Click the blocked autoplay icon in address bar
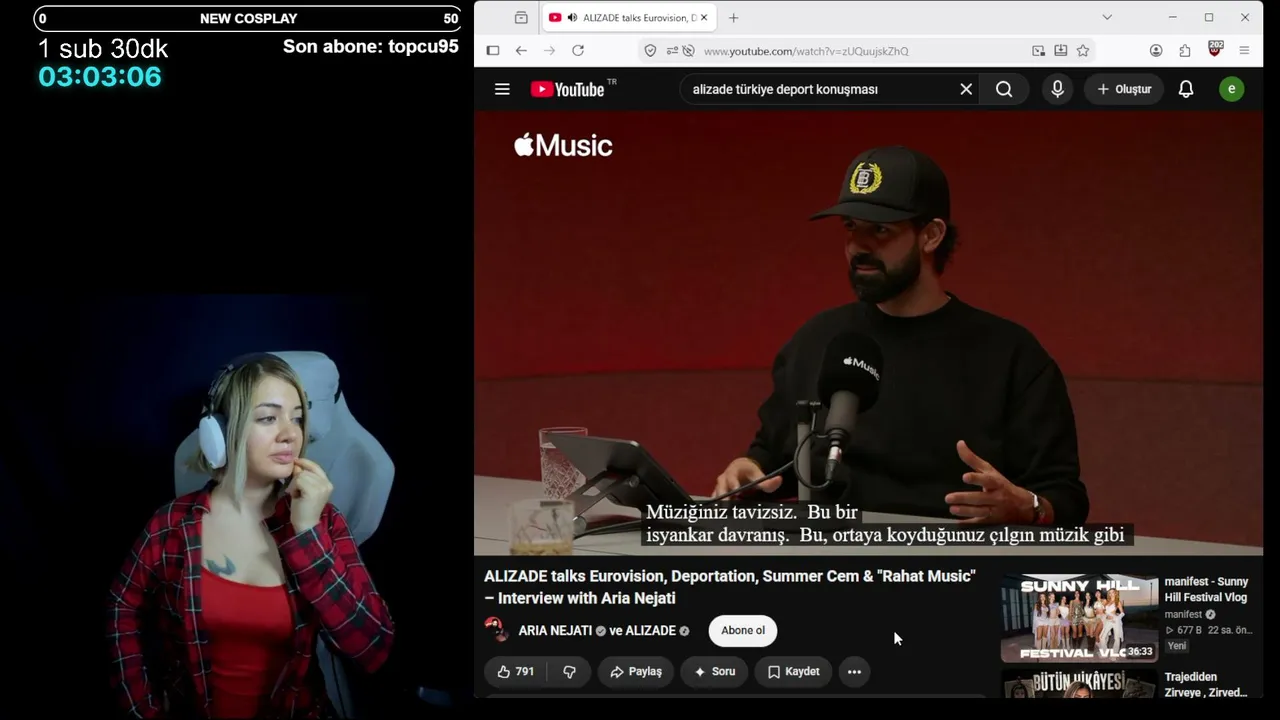This screenshot has width=1280, height=720. pyautogui.click(x=688, y=50)
